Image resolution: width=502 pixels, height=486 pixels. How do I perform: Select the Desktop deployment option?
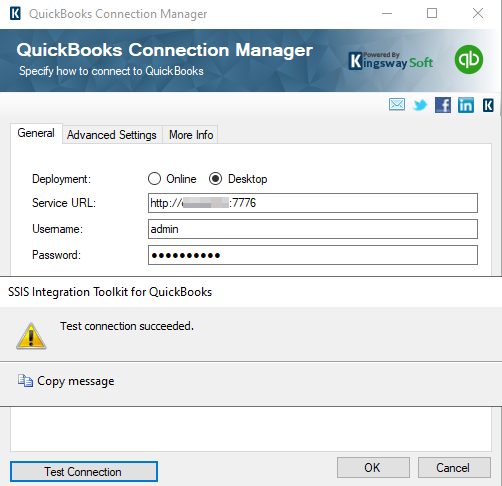coord(238,179)
